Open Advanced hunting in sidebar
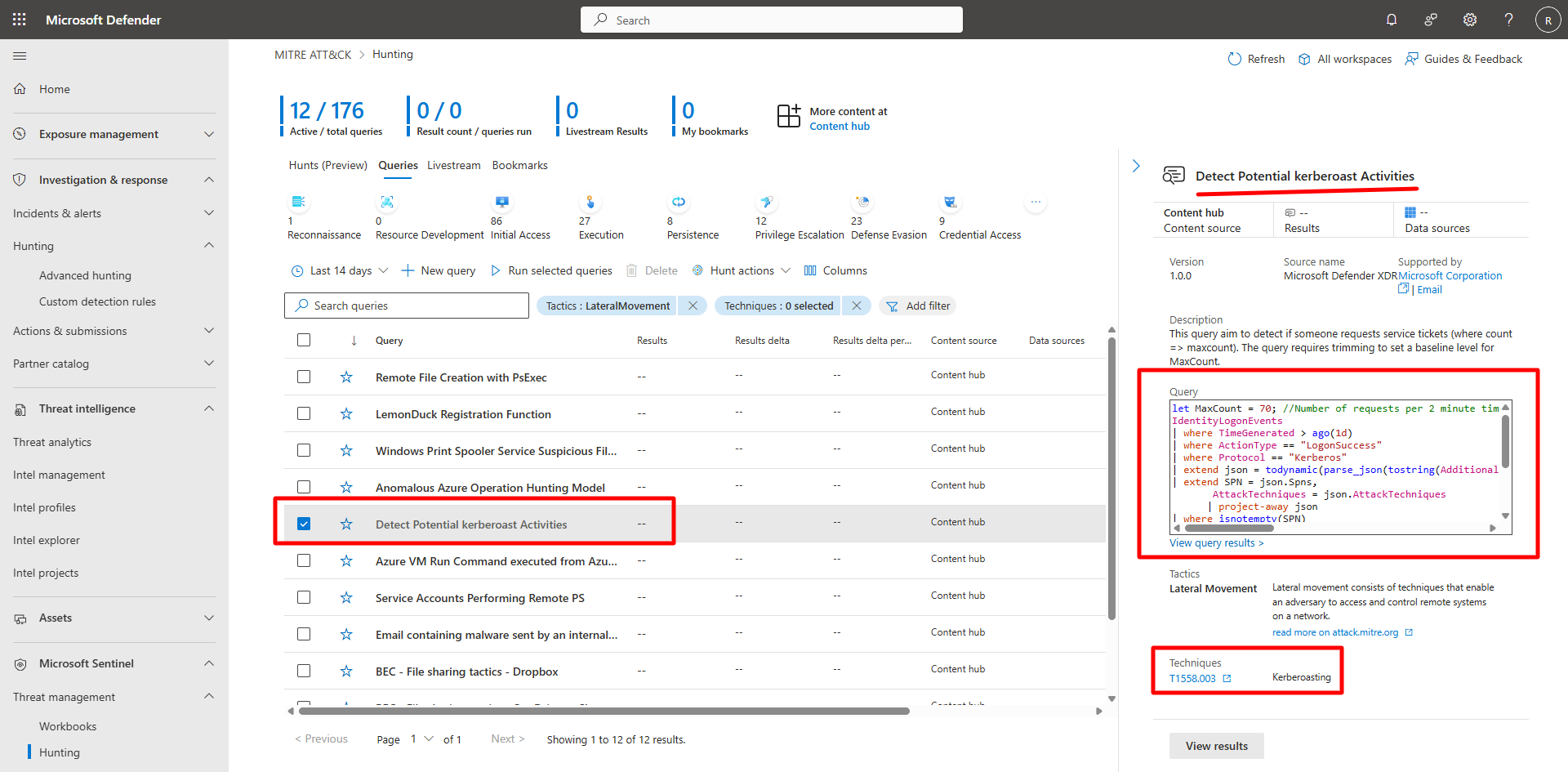 pos(85,275)
